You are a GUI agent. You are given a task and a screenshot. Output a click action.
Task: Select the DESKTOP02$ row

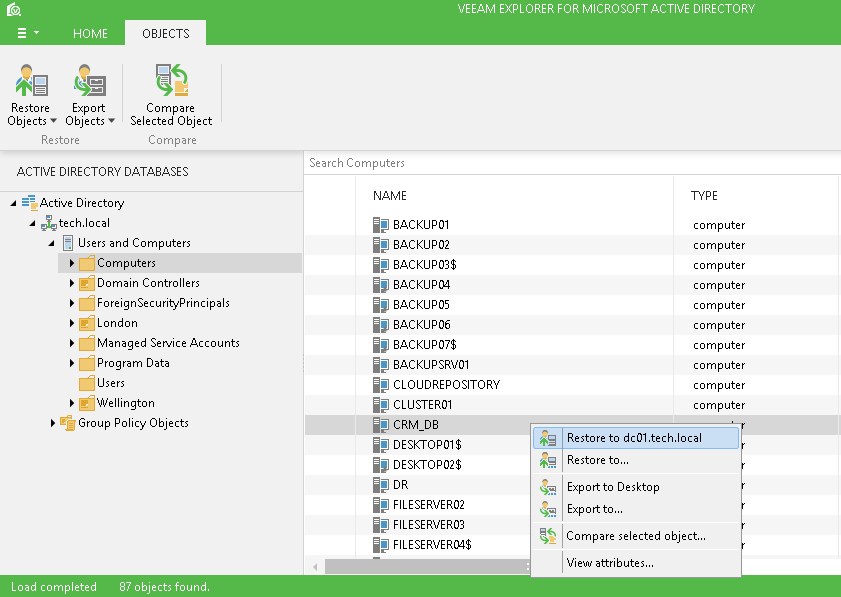pyautogui.click(x=418, y=465)
